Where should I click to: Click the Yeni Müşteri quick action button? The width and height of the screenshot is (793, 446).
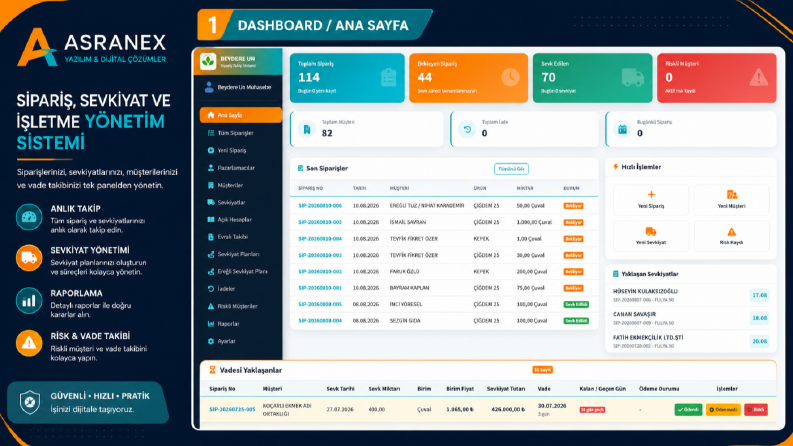pyautogui.click(x=731, y=200)
